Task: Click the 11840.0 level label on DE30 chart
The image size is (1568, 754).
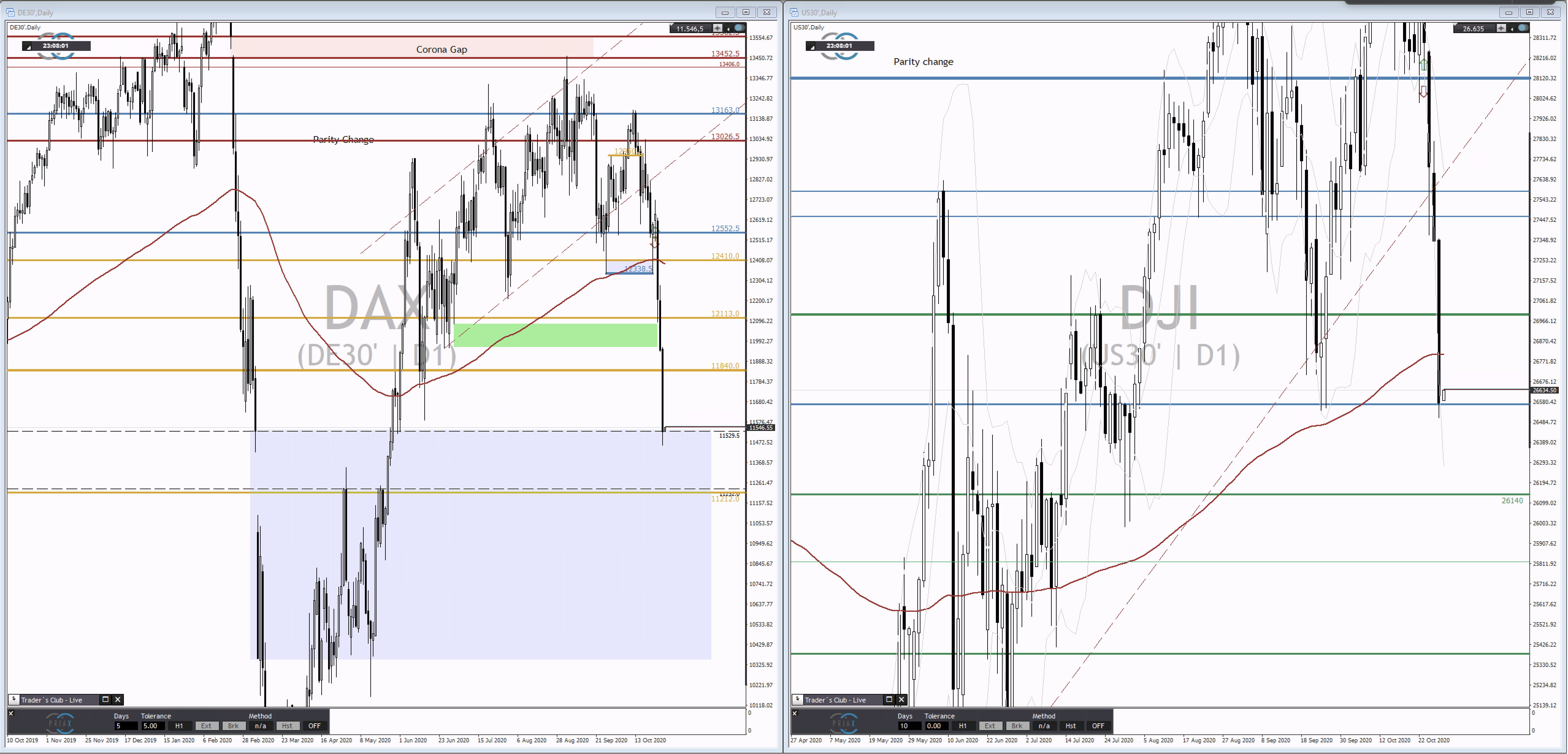Action: [x=725, y=366]
